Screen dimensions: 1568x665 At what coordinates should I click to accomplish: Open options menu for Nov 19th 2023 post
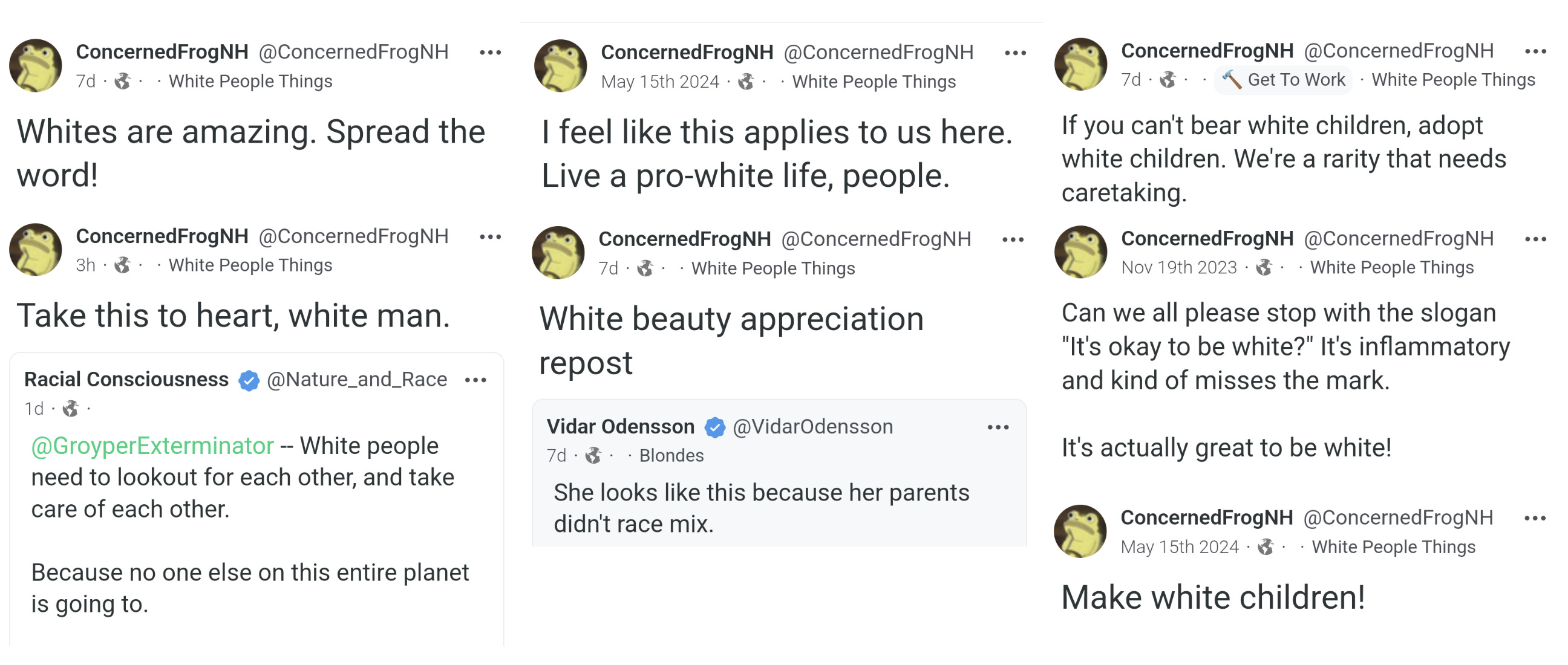(x=1535, y=239)
